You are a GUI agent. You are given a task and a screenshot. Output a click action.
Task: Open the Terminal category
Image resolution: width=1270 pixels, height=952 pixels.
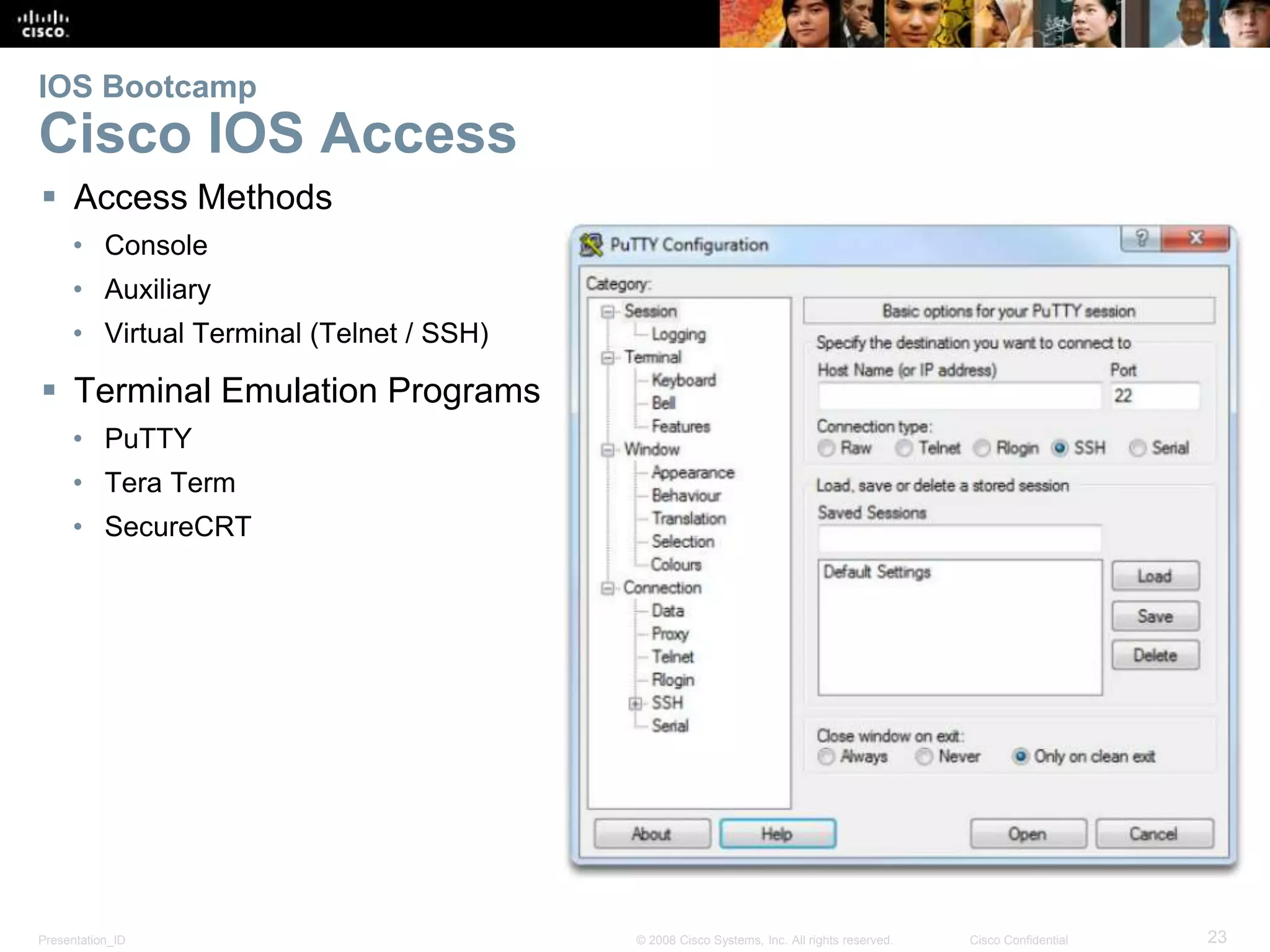(x=652, y=358)
